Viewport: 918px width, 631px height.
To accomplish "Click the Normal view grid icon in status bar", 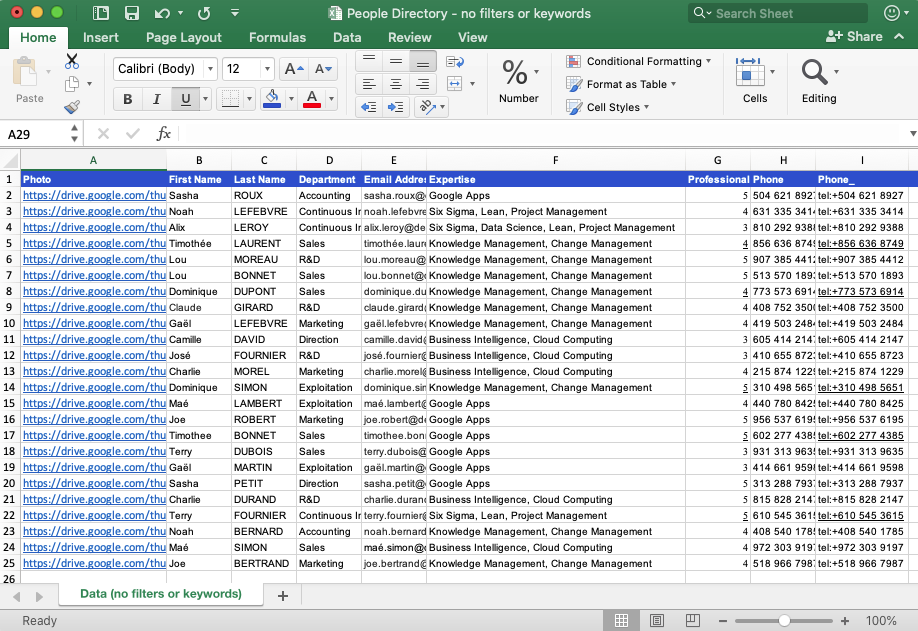I will pyautogui.click(x=621, y=620).
